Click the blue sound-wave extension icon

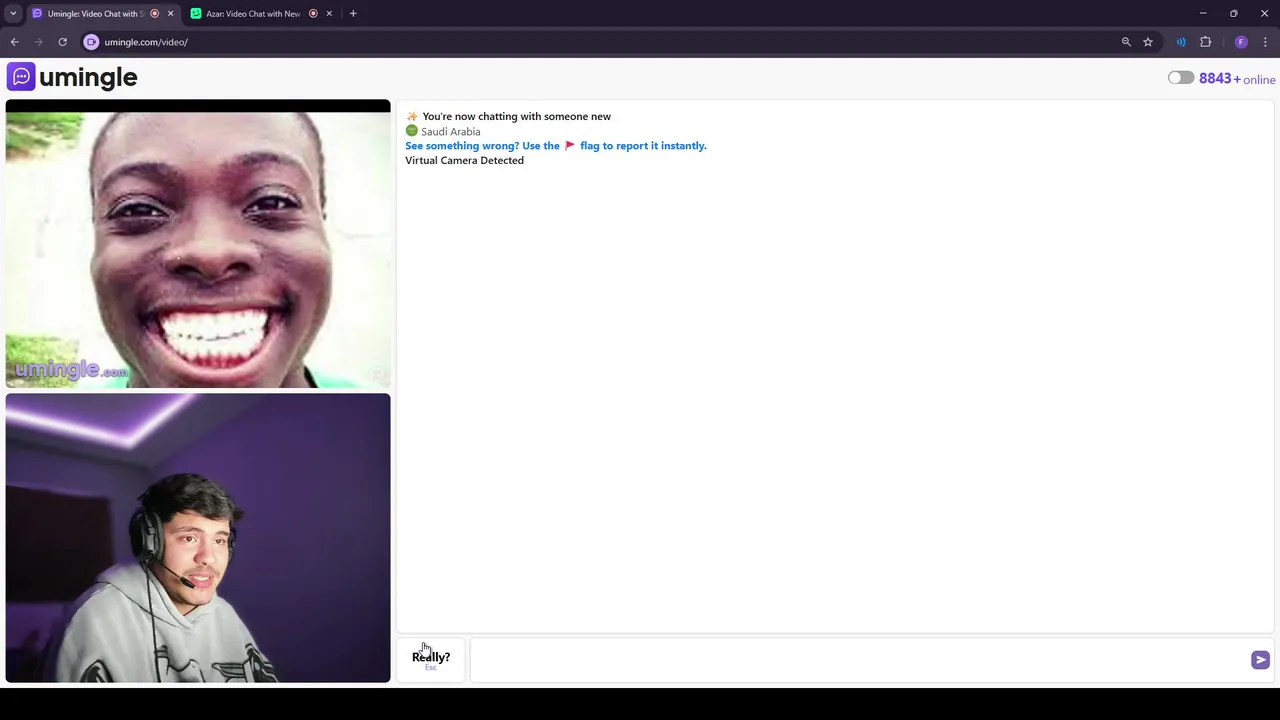1181,42
